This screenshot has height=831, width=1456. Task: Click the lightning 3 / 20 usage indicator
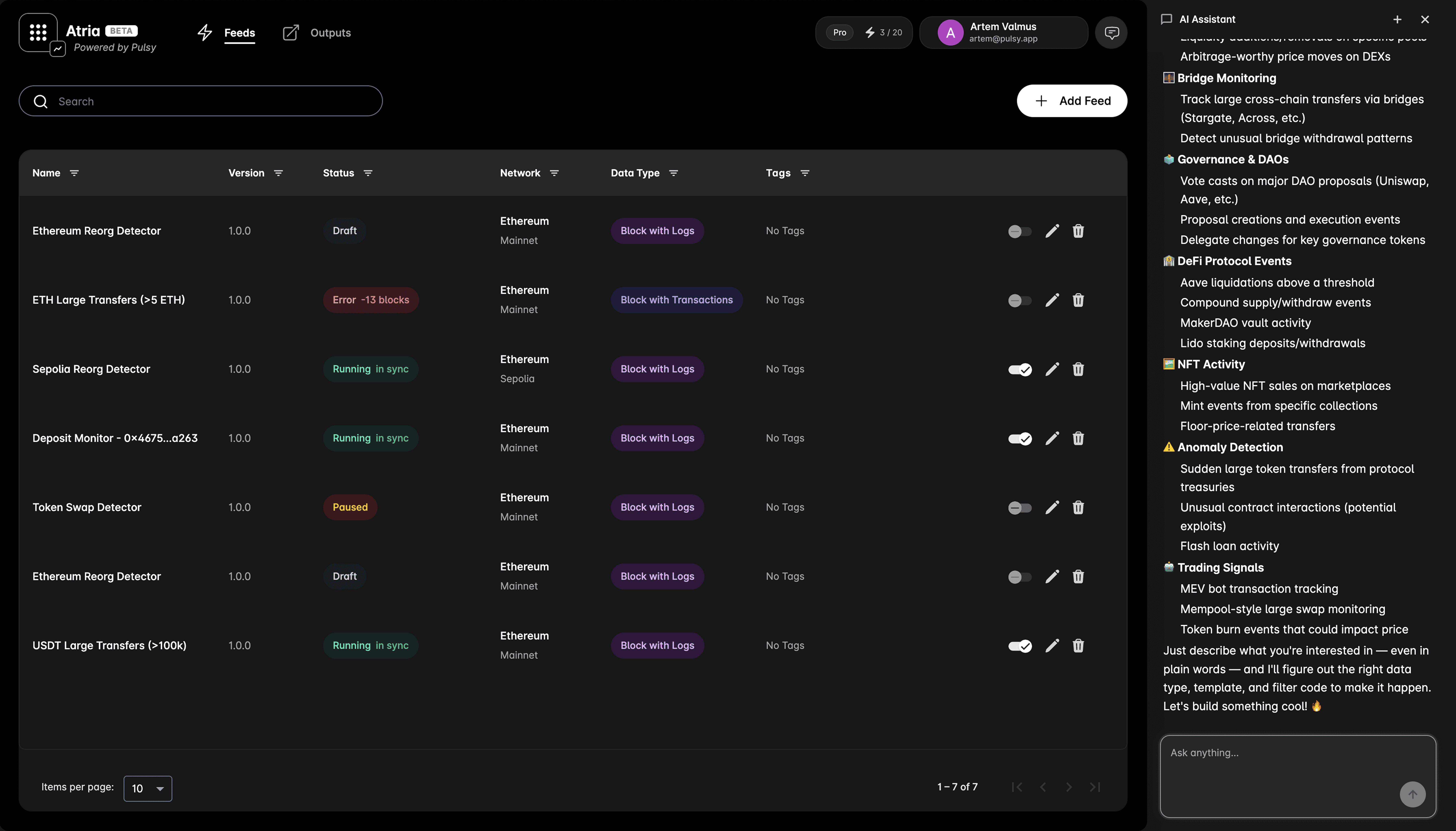[x=883, y=33]
